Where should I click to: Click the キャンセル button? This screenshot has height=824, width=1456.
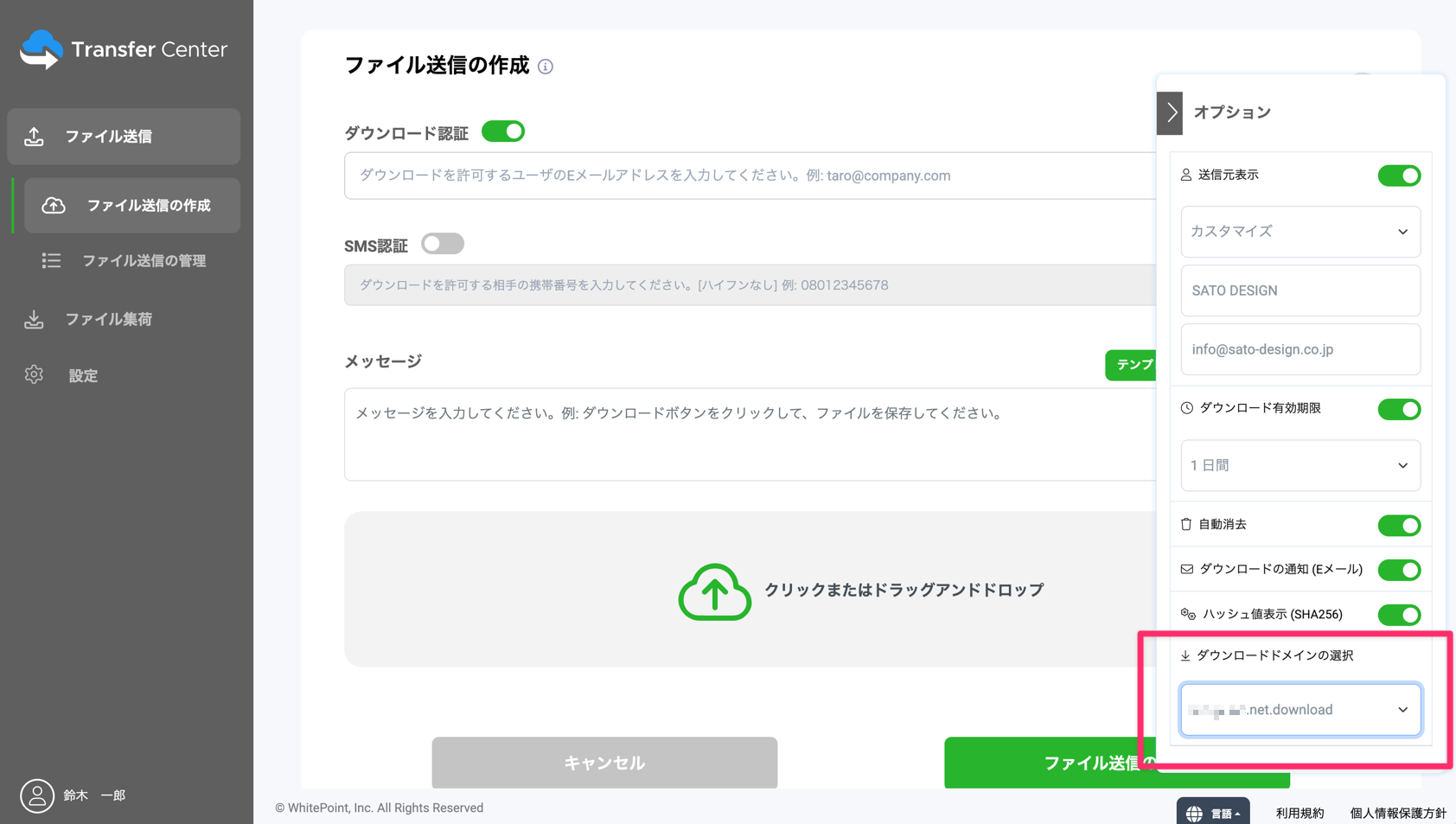coord(603,763)
